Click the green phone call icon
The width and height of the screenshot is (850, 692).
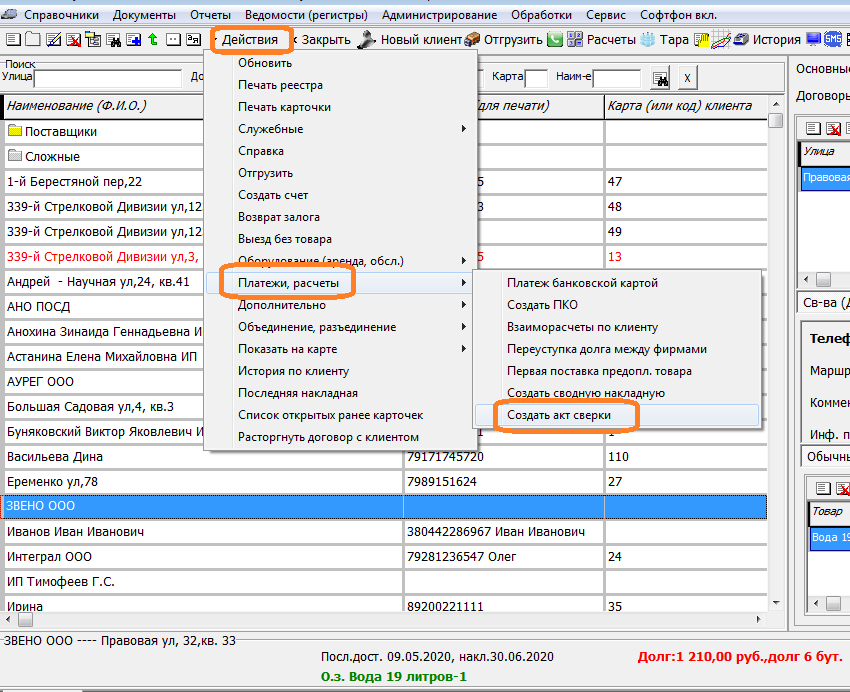coord(555,40)
